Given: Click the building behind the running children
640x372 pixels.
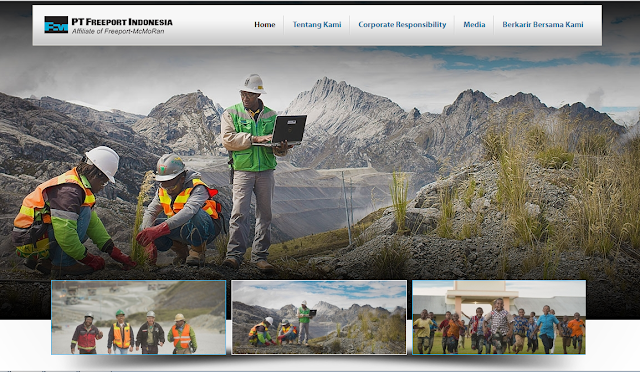Looking at the screenshot, I should (482, 296).
